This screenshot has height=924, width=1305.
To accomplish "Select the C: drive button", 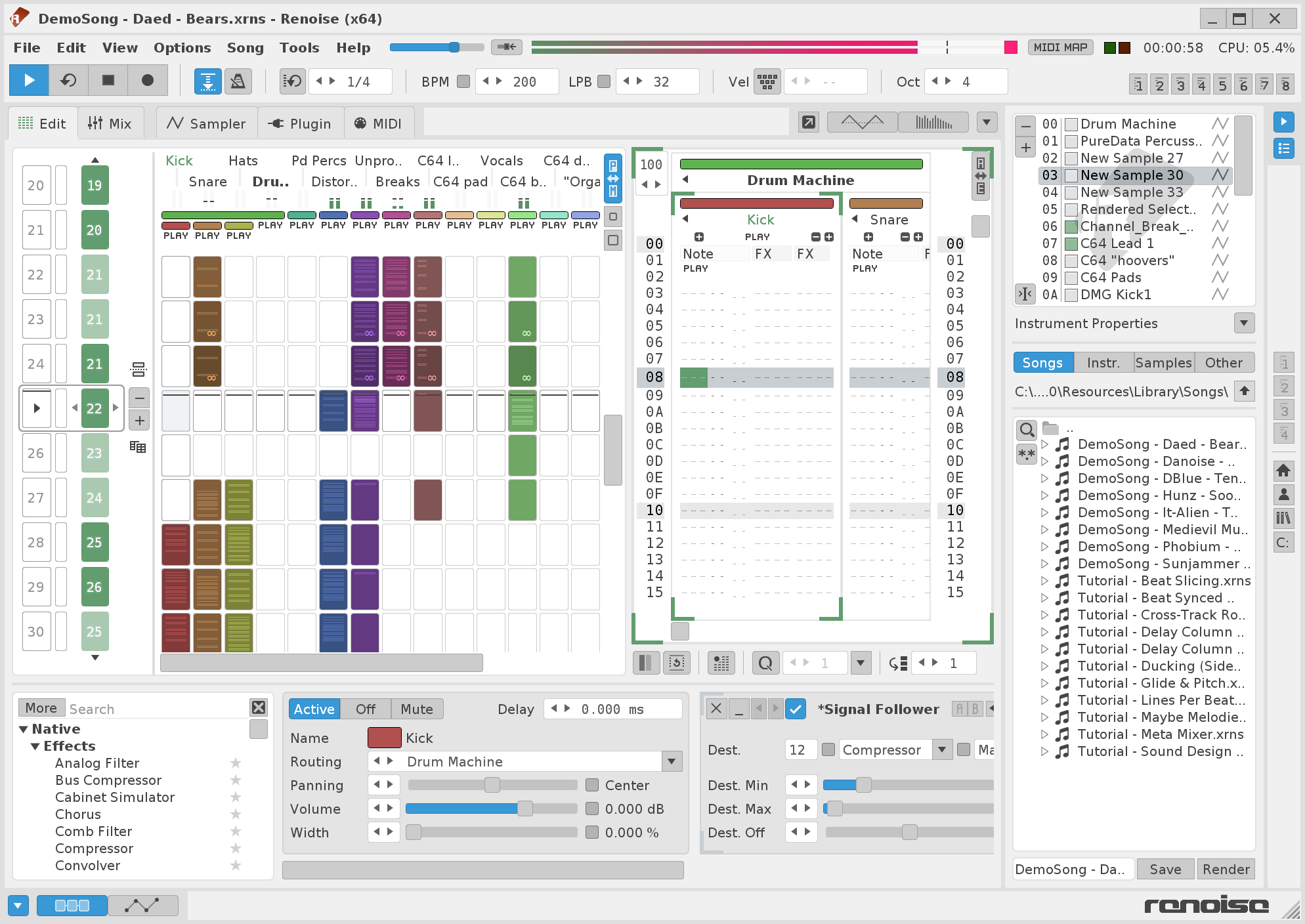I will [1284, 543].
